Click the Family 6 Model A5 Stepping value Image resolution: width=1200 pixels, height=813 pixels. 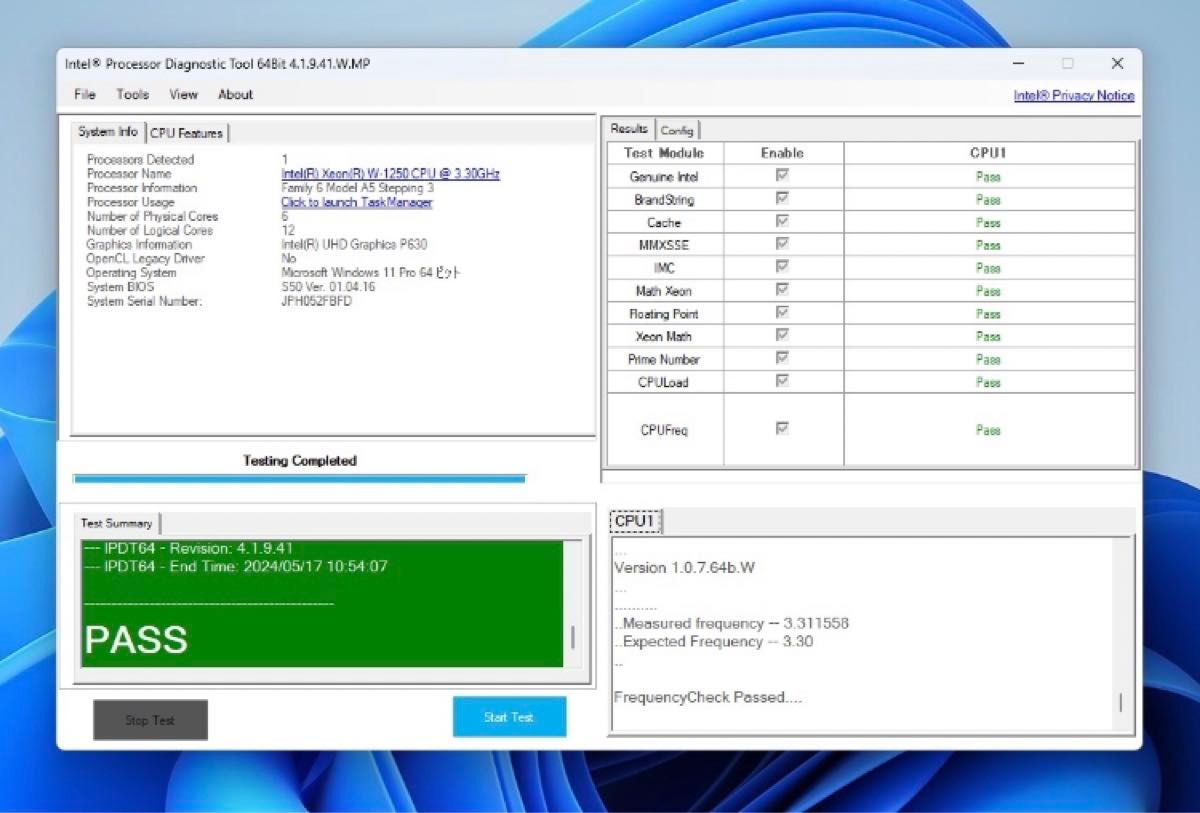358,188
